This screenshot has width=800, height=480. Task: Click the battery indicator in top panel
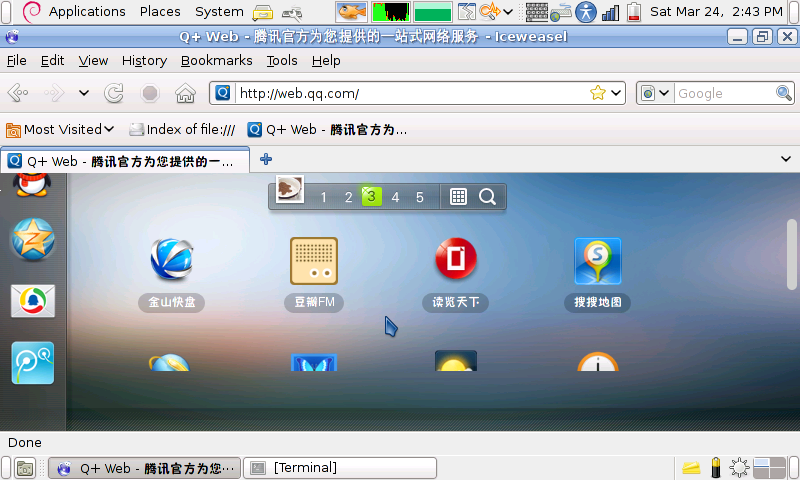pyautogui.click(x=634, y=12)
